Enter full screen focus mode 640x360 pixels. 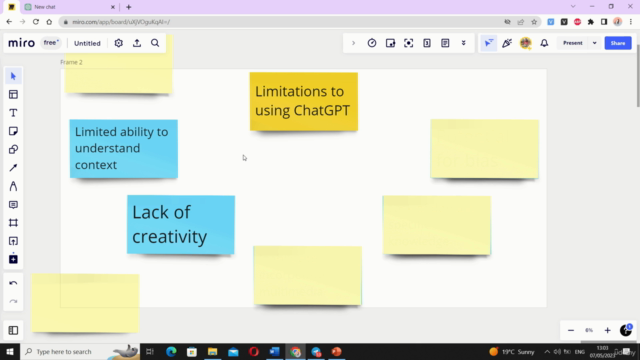[x=409, y=43]
